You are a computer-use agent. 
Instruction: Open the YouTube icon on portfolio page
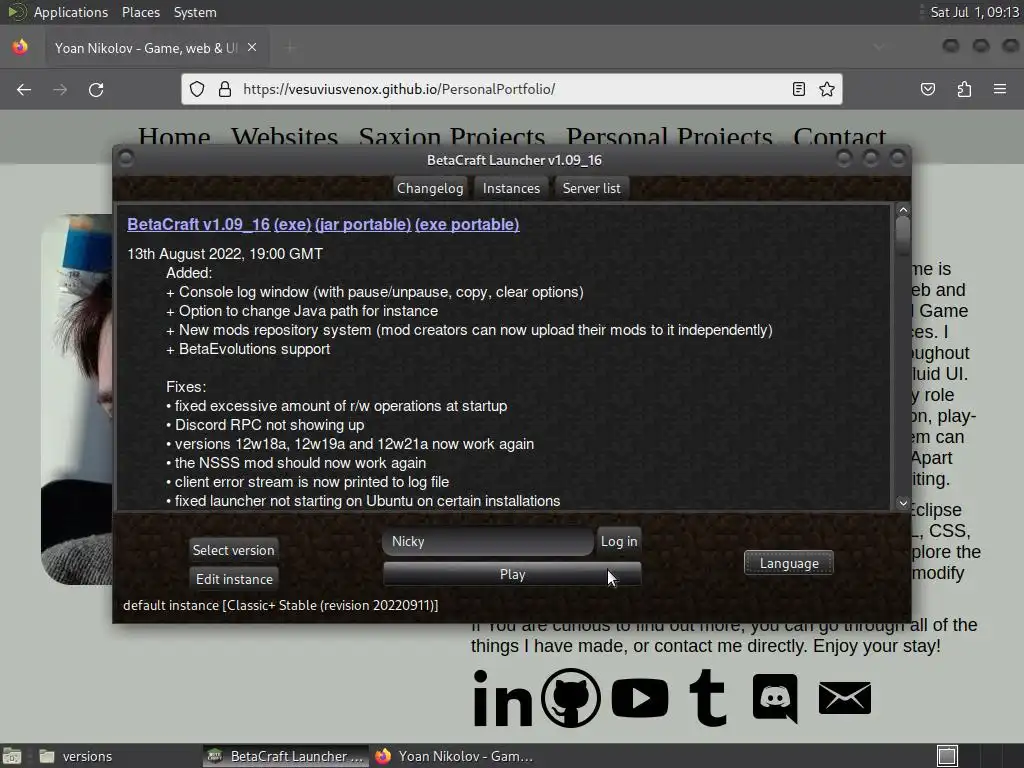640,697
